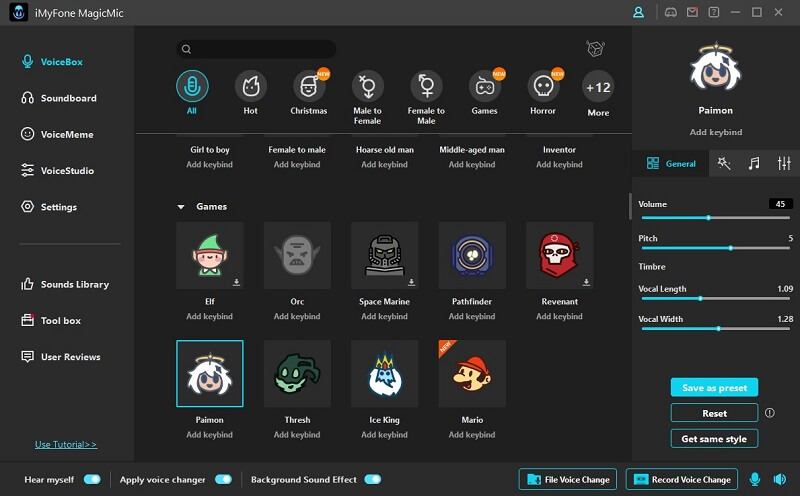
Task: Click Paimon avatar in right panel
Action: (x=715, y=67)
